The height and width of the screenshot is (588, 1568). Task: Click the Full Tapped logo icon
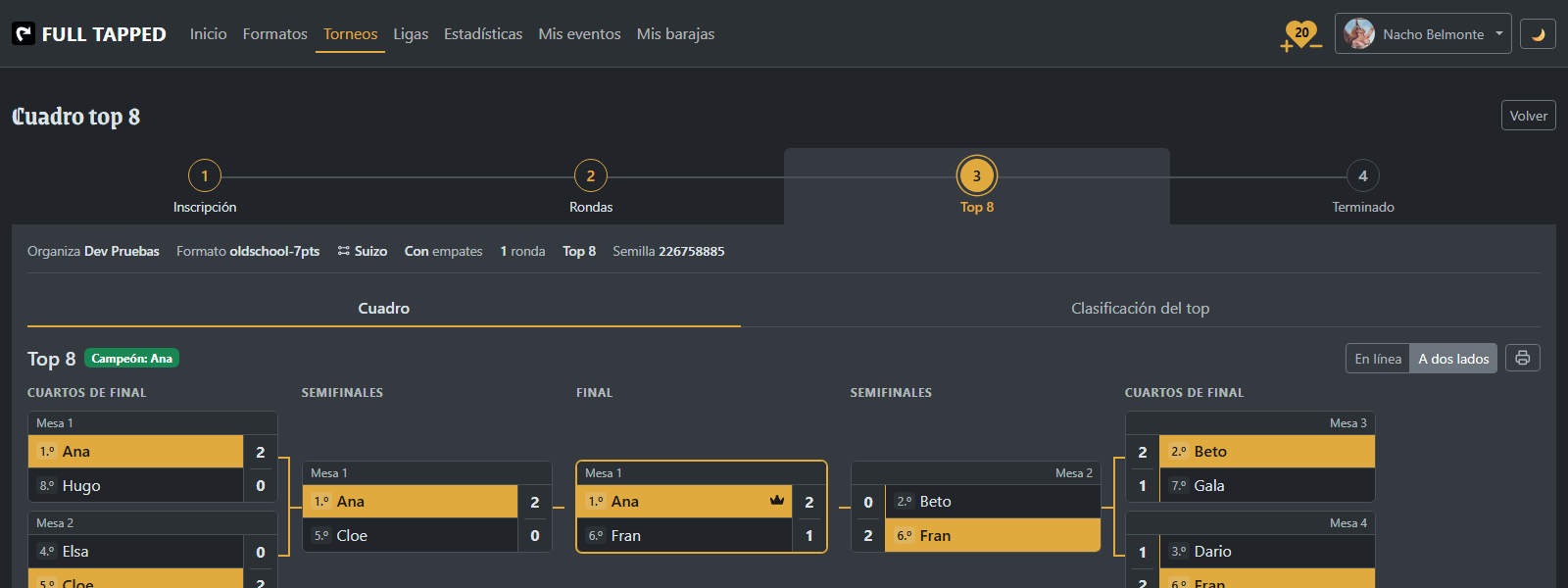tap(24, 33)
